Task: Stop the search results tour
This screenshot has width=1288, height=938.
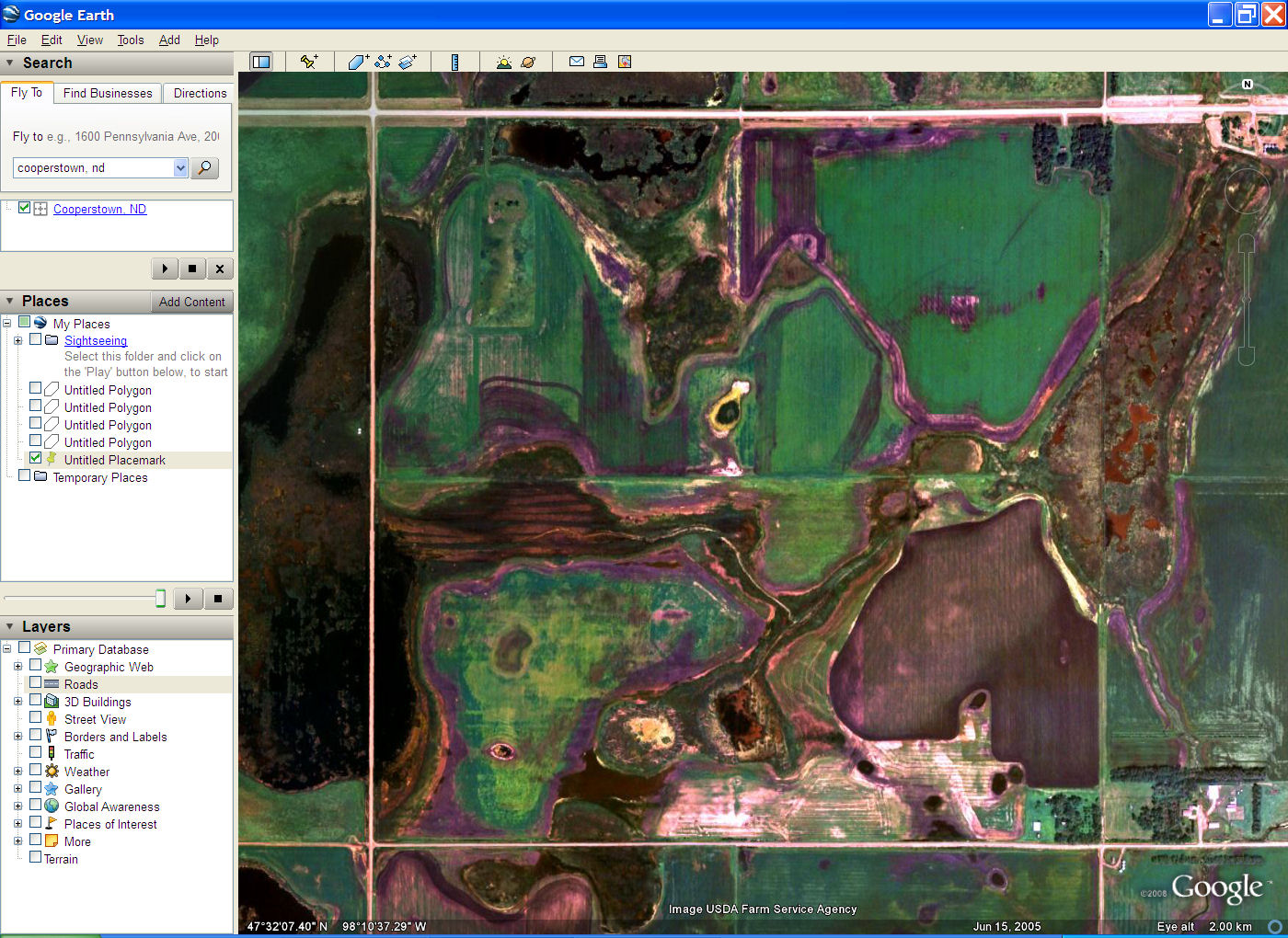Action: 192,269
